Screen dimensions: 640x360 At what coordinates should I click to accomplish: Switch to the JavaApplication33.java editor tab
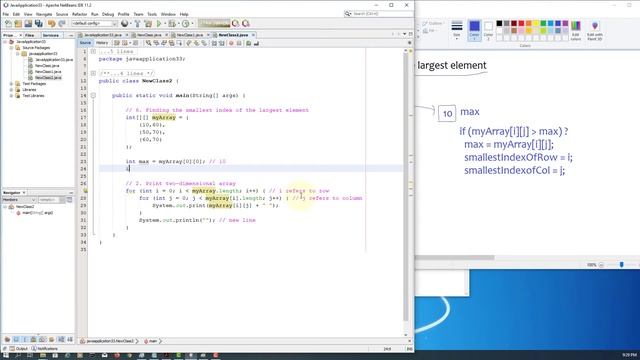103,35
